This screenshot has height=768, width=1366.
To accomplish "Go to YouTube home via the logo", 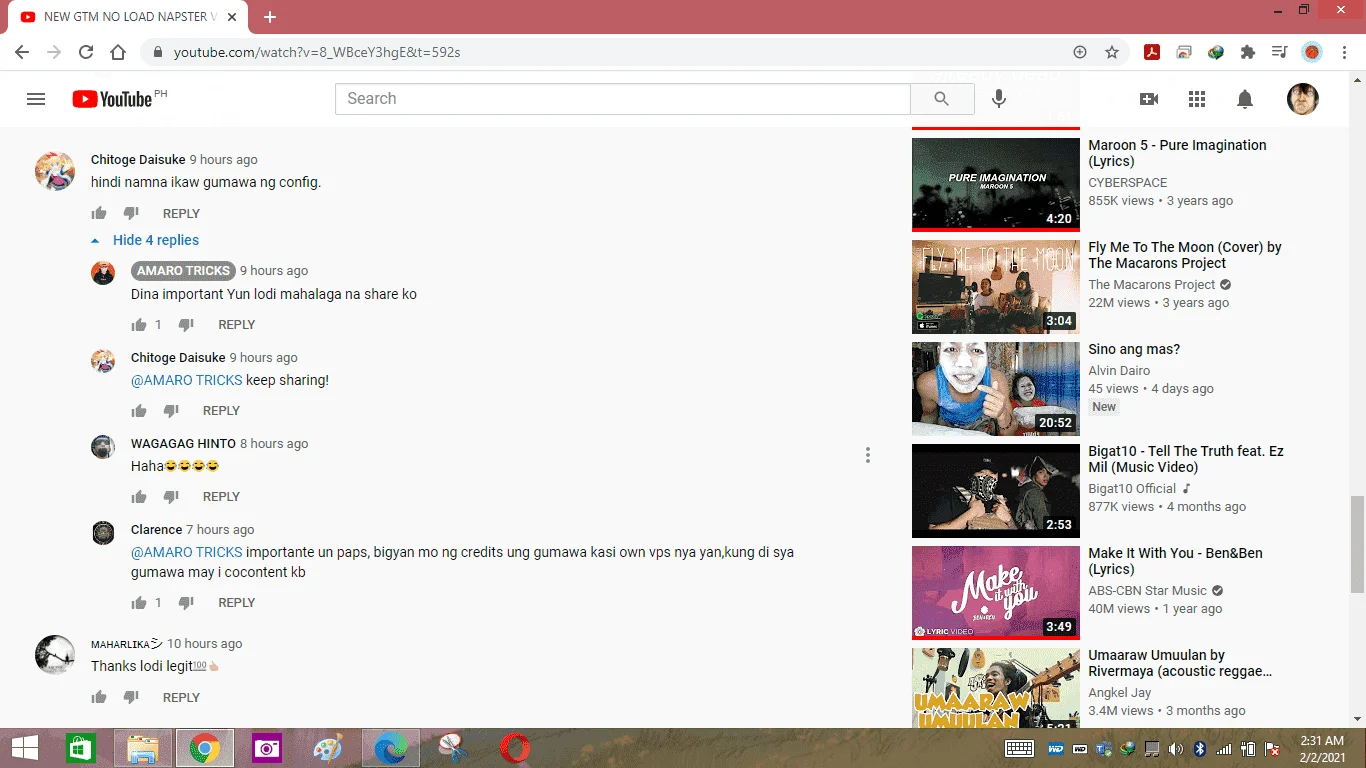I will tap(112, 99).
